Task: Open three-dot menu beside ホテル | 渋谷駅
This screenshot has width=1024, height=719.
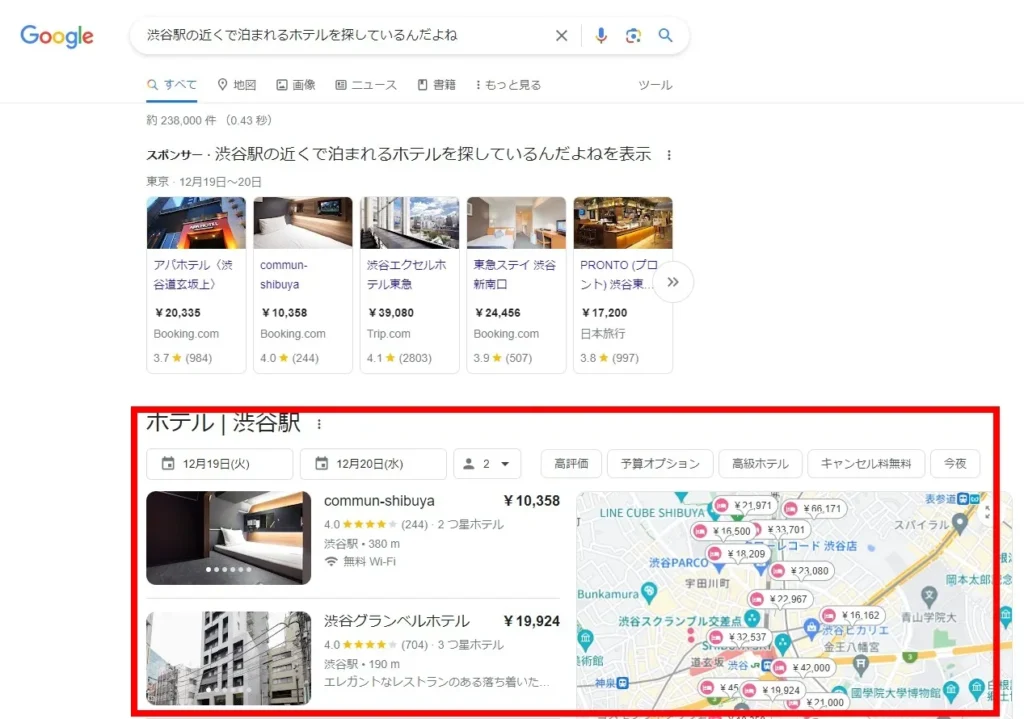Action: pyautogui.click(x=319, y=424)
